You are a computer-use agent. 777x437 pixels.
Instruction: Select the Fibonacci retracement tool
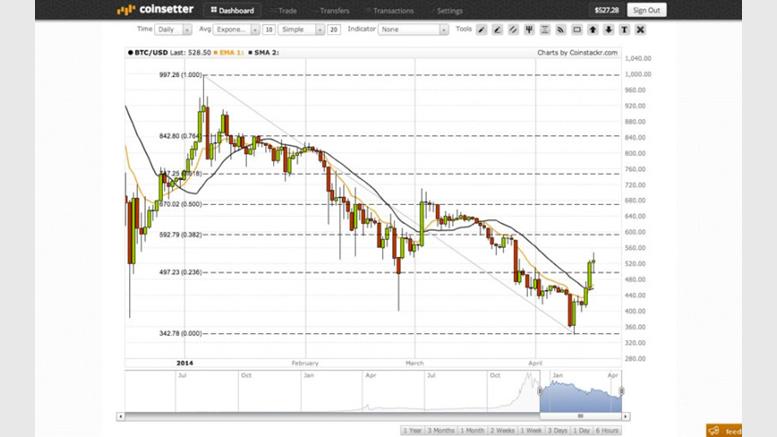click(545, 30)
